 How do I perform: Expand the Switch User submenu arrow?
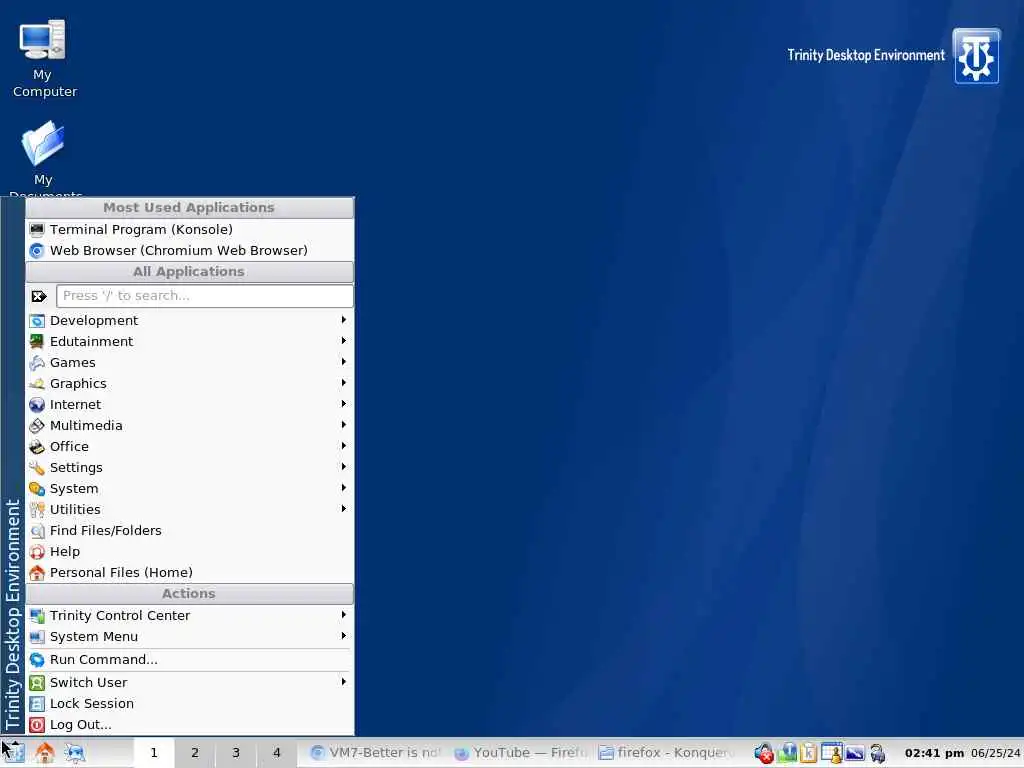pyautogui.click(x=344, y=681)
